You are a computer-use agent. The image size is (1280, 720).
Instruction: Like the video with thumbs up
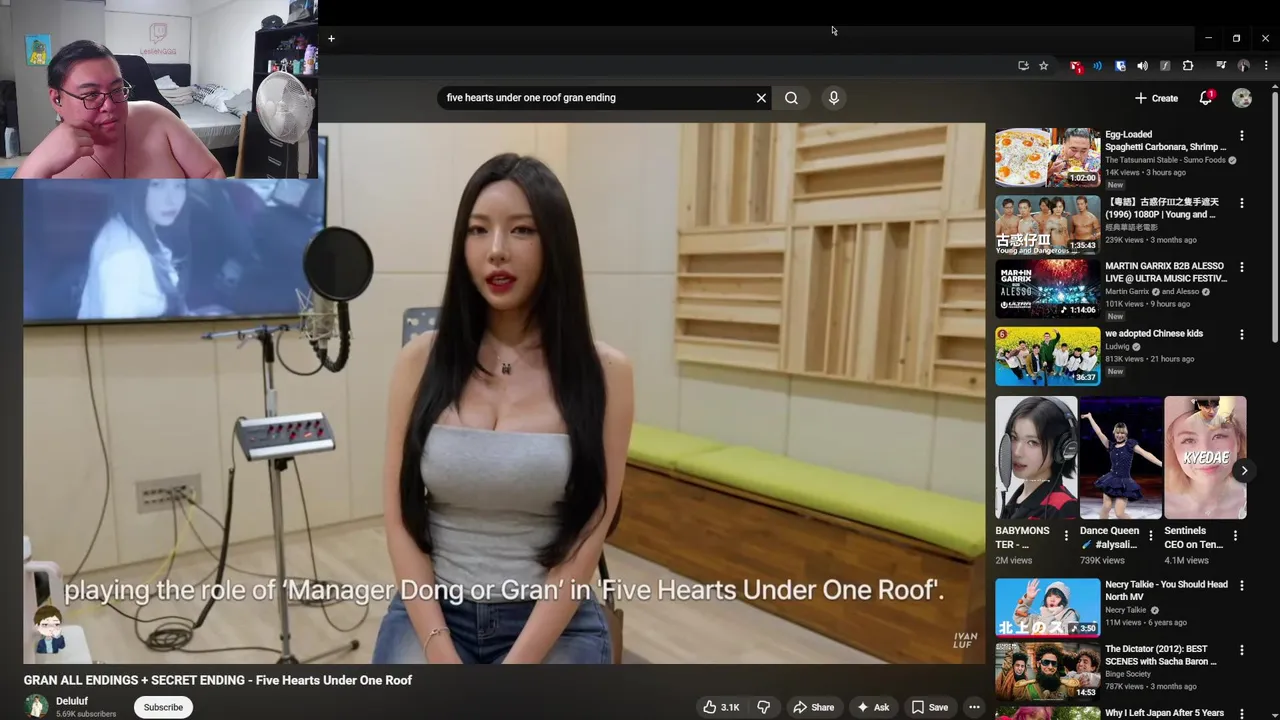721,707
